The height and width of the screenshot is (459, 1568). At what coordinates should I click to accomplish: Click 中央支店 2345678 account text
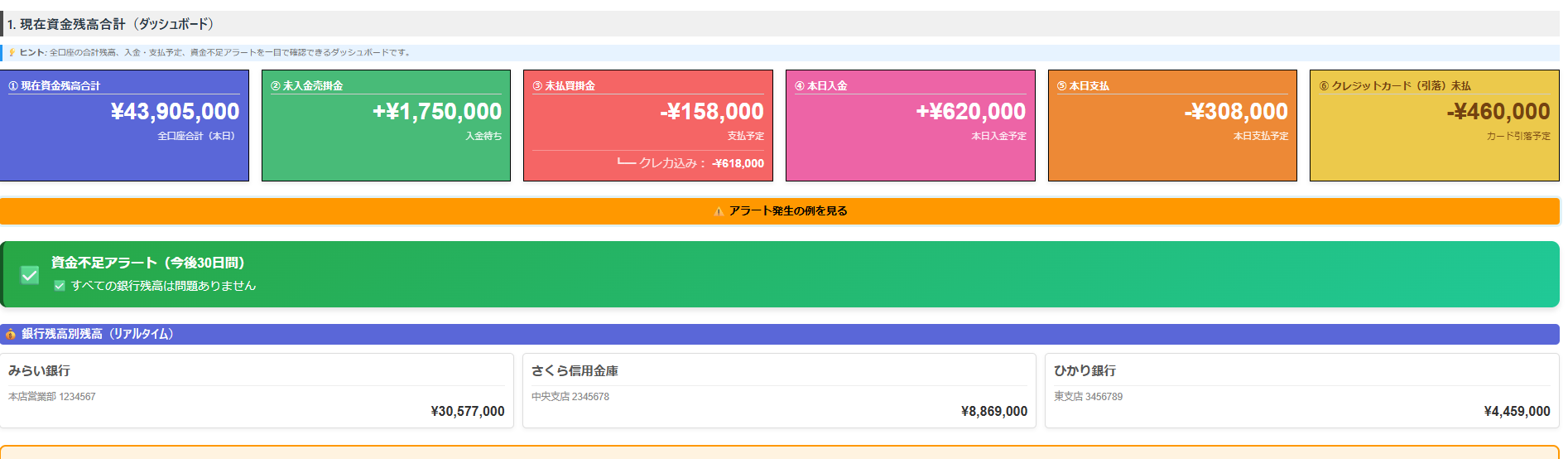tap(570, 397)
